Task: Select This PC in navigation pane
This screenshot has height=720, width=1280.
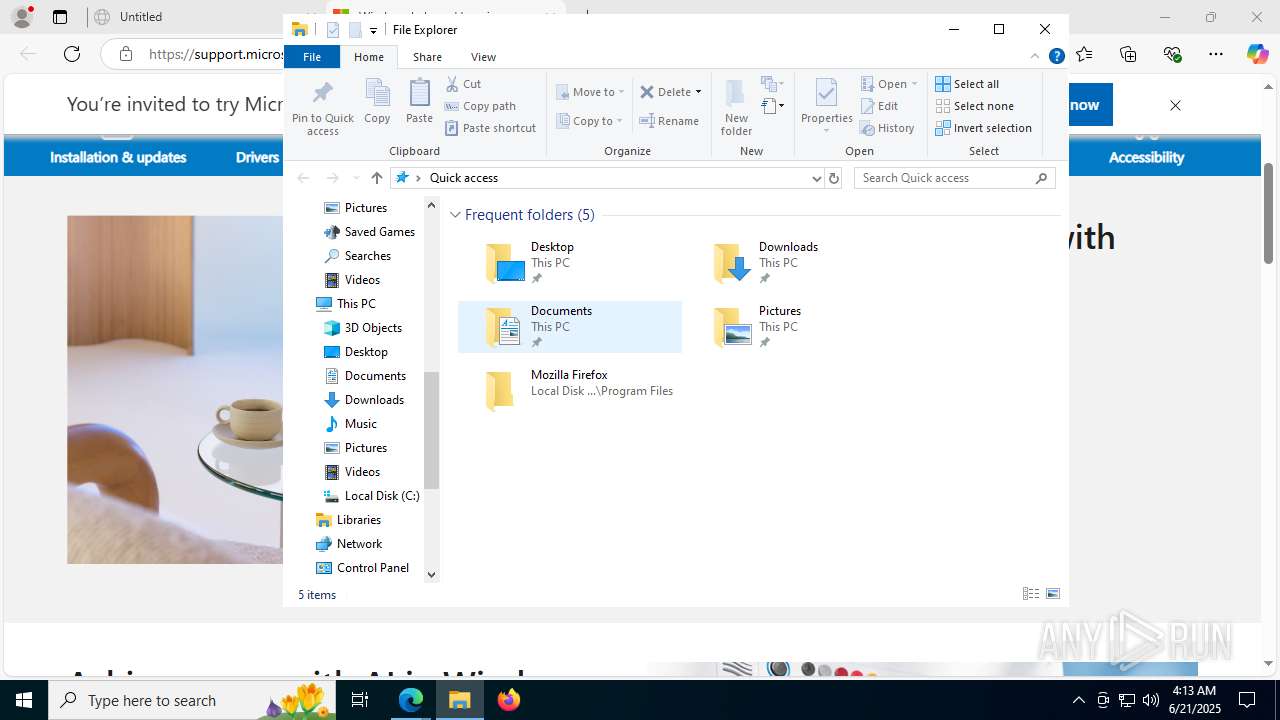Action: 356,304
